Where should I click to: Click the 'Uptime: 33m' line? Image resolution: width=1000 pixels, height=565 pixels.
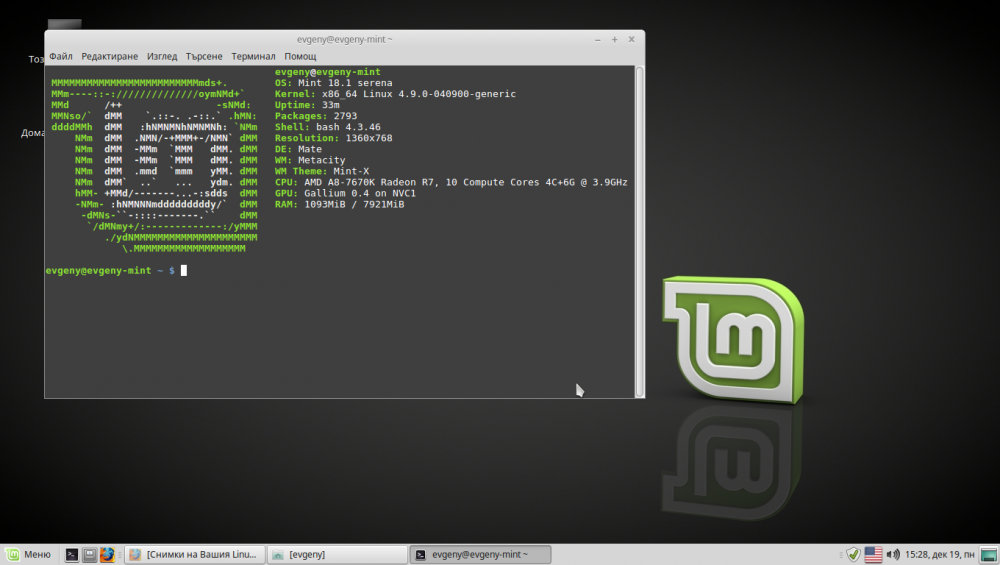click(x=307, y=105)
